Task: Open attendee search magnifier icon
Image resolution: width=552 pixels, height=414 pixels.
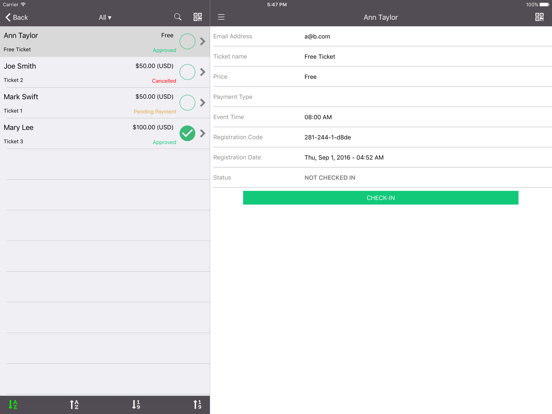Action: tap(178, 17)
